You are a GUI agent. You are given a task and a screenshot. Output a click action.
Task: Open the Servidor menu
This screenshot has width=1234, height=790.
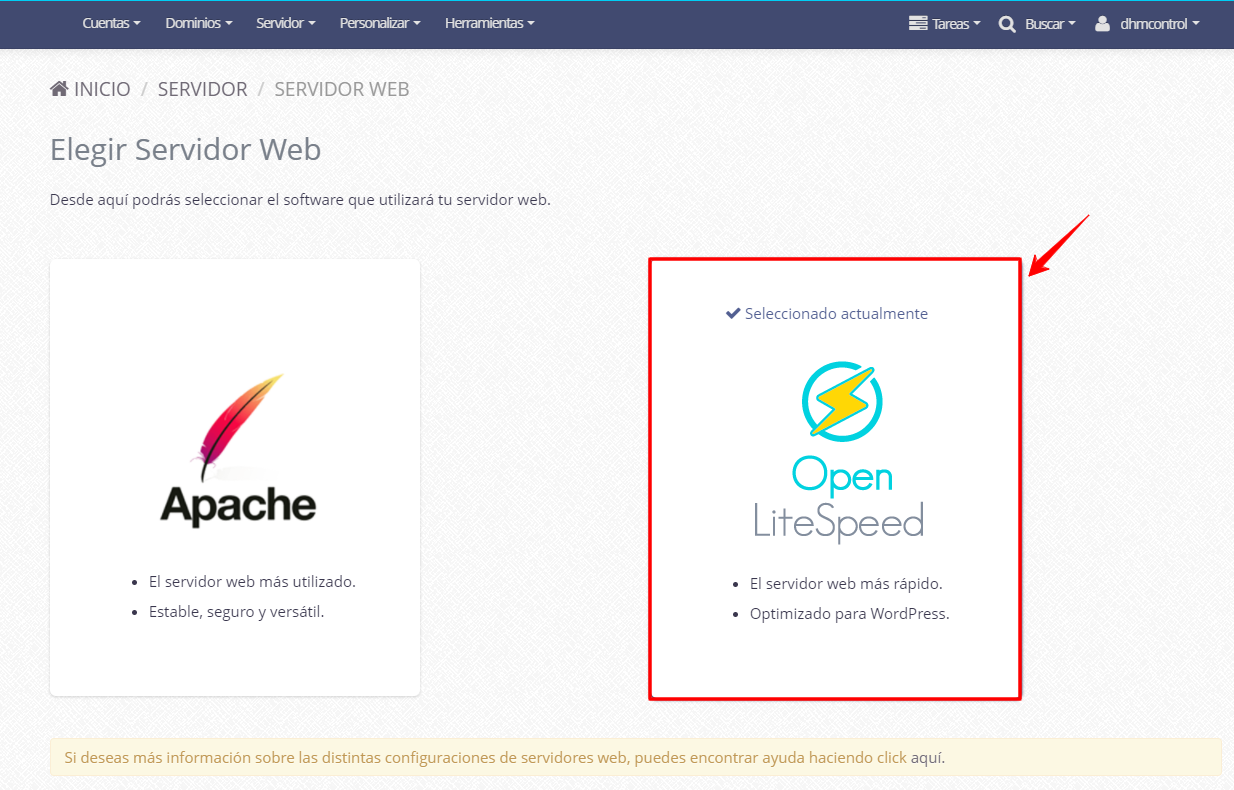click(286, 23)
